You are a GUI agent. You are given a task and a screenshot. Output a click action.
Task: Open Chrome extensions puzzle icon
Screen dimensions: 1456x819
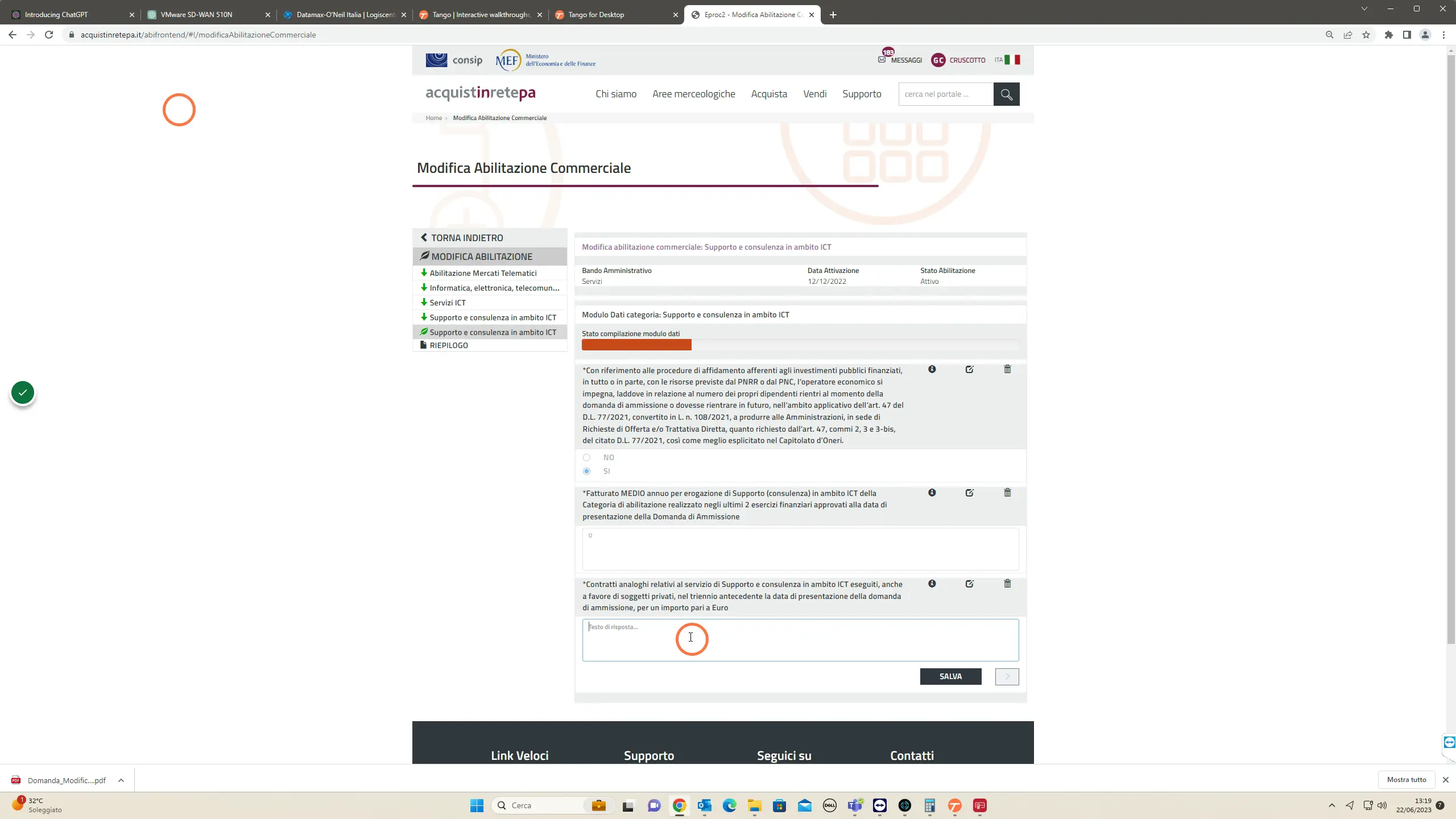point(1389,35)
